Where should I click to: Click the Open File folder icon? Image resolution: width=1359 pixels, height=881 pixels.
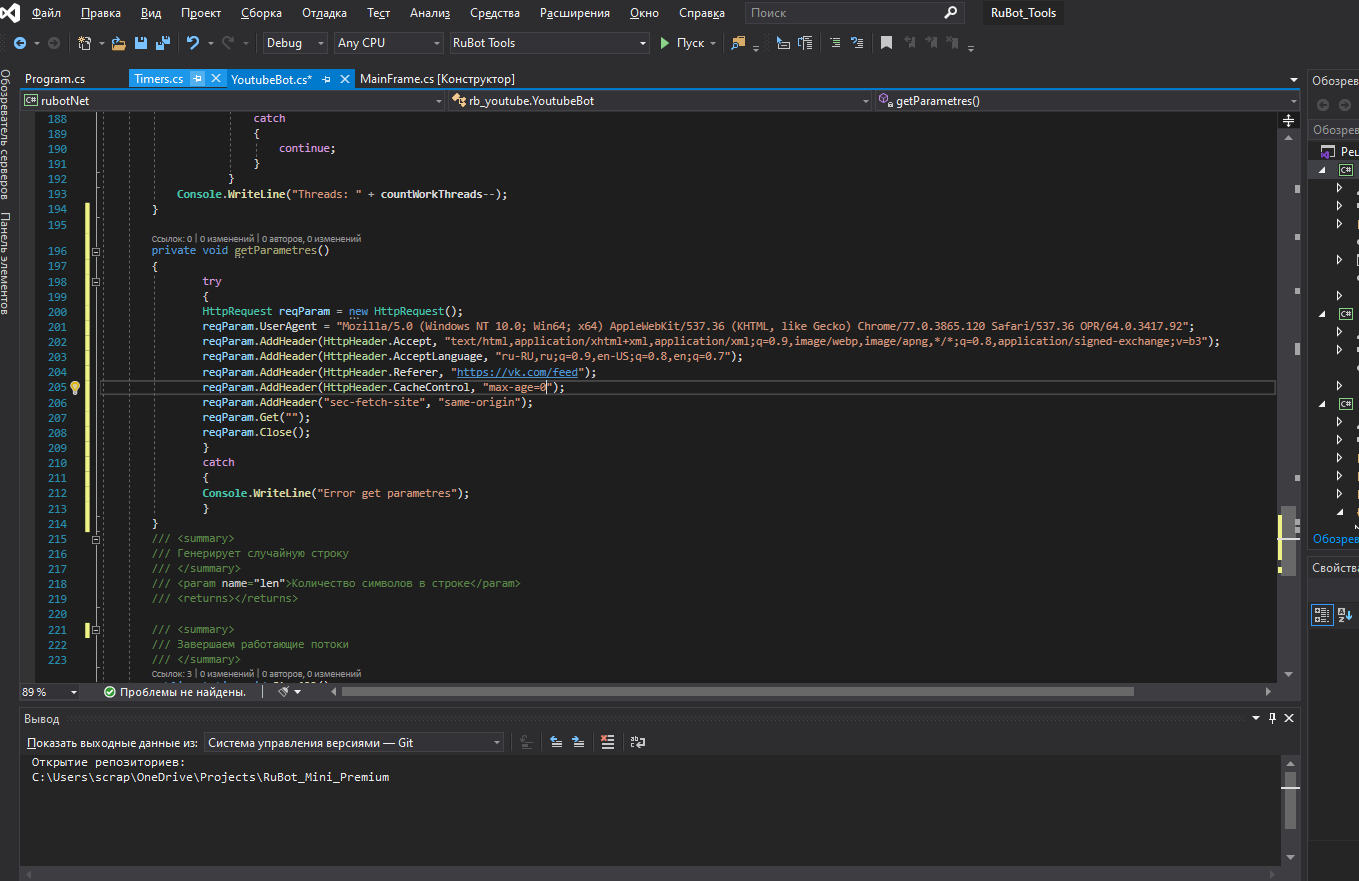(119, 43)
